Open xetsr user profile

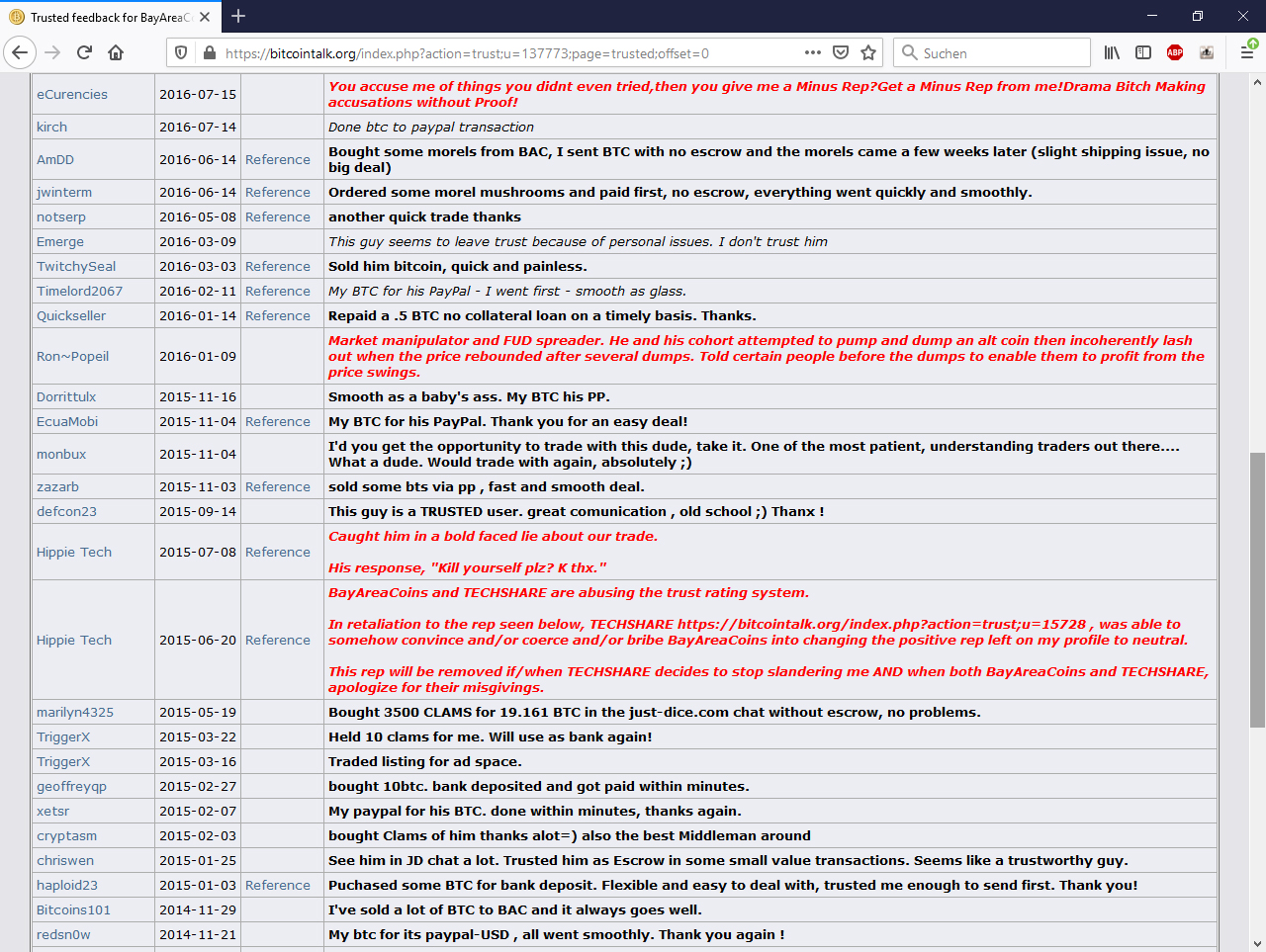tap(53, 811)
